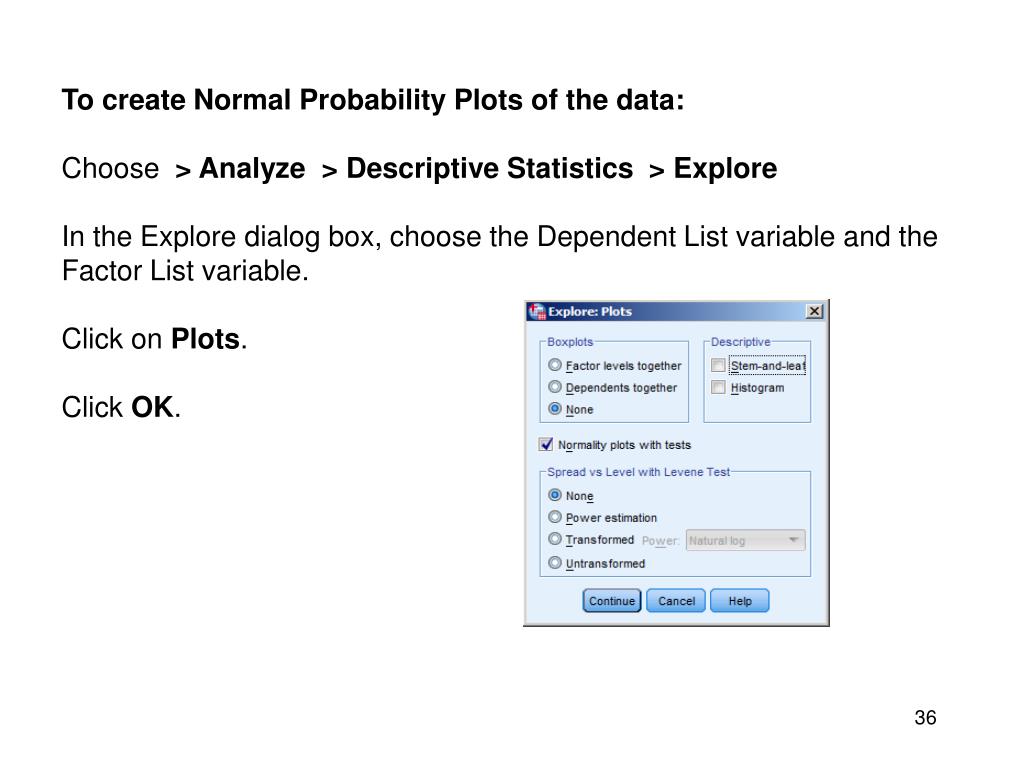Click the SPSS icon in dialog title bar
1024x768 pixels.
537,311
